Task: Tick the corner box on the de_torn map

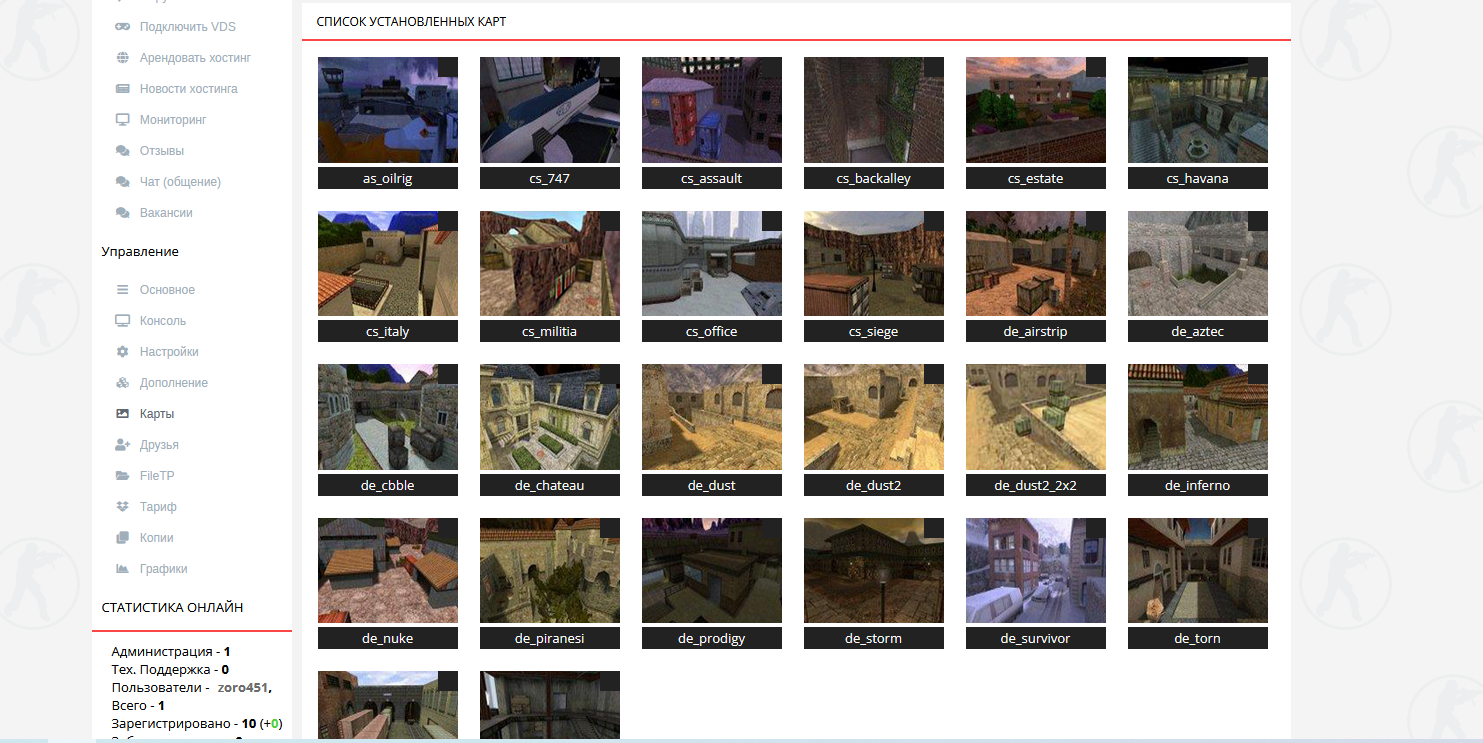Action: [1258, 528]
